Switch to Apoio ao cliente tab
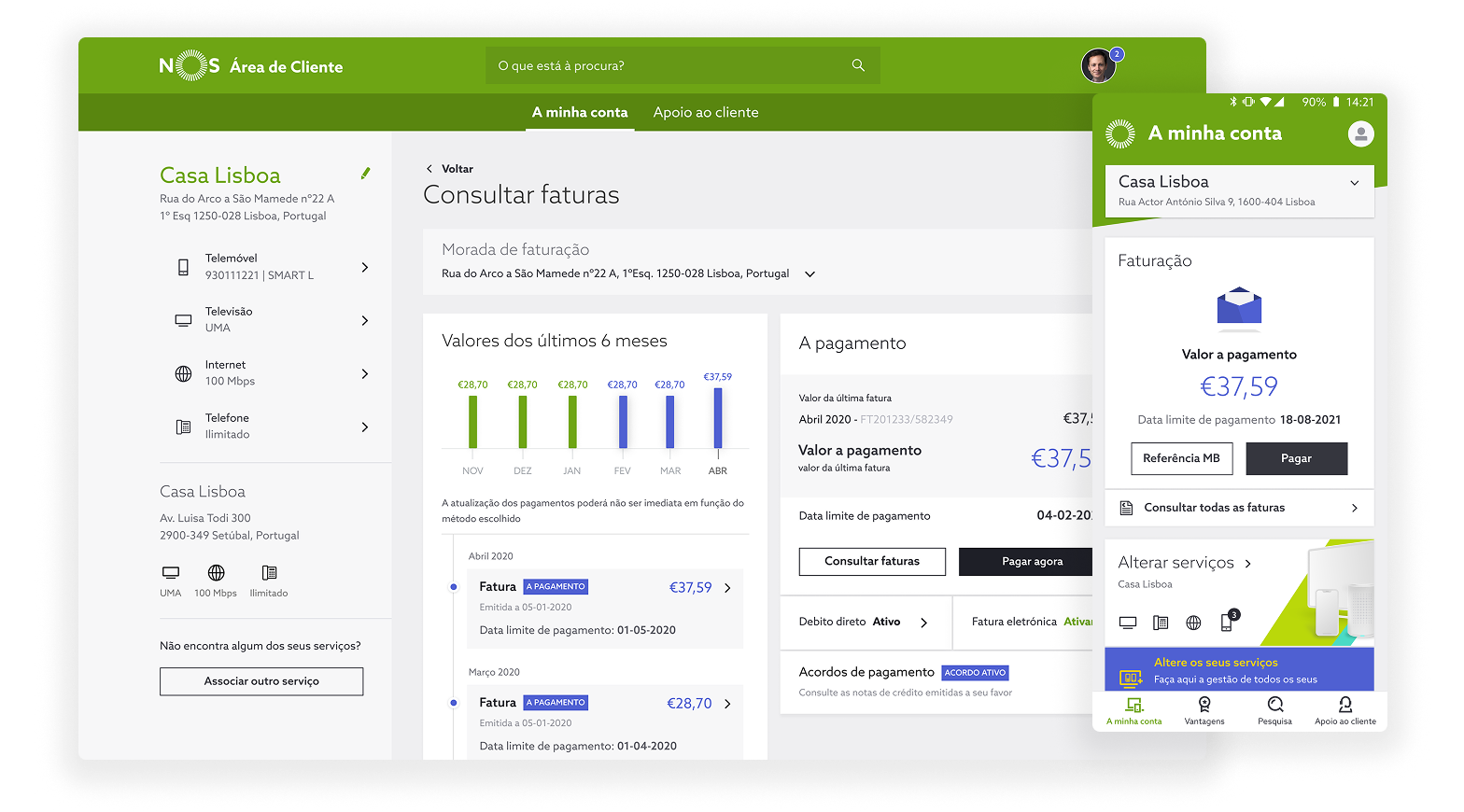Viewport: 1464px width, 812px height. pos(706,112)
